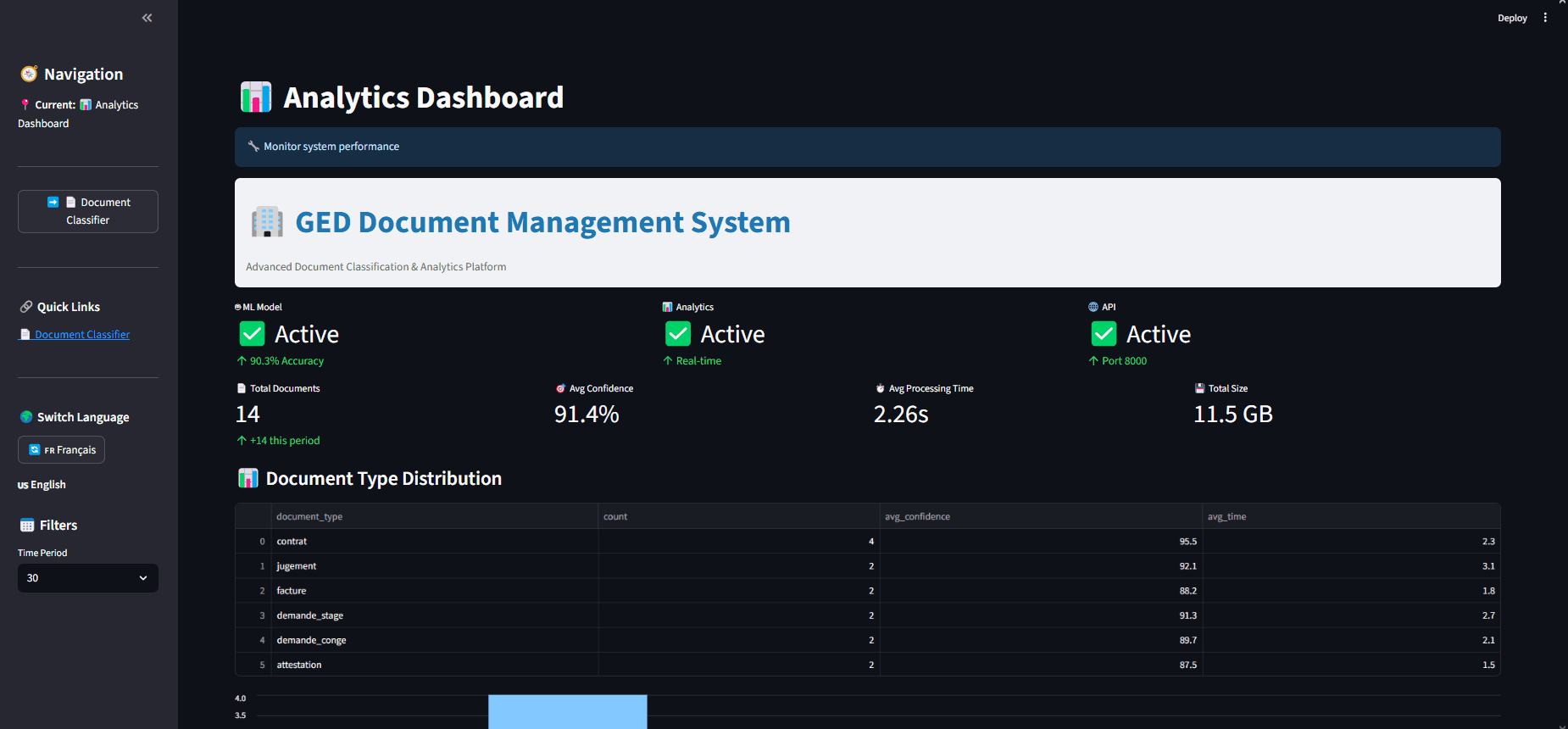
Task: Open the Time Period dropdown
Action: click(88, 578)
